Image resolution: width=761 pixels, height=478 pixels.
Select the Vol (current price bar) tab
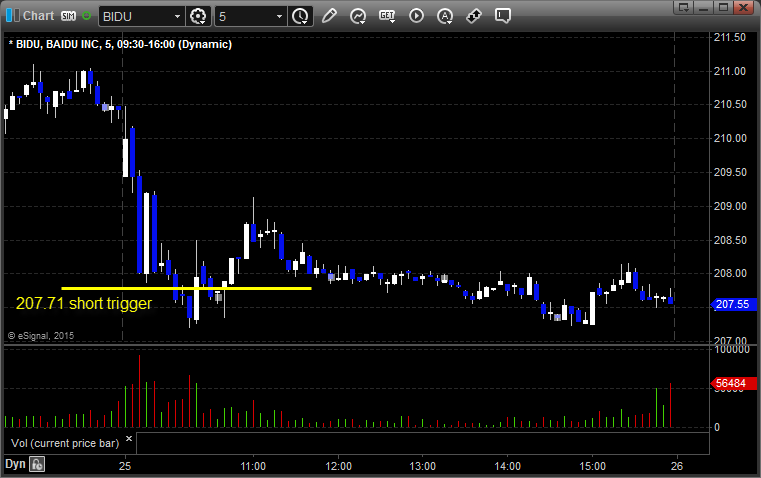point(62,441)
